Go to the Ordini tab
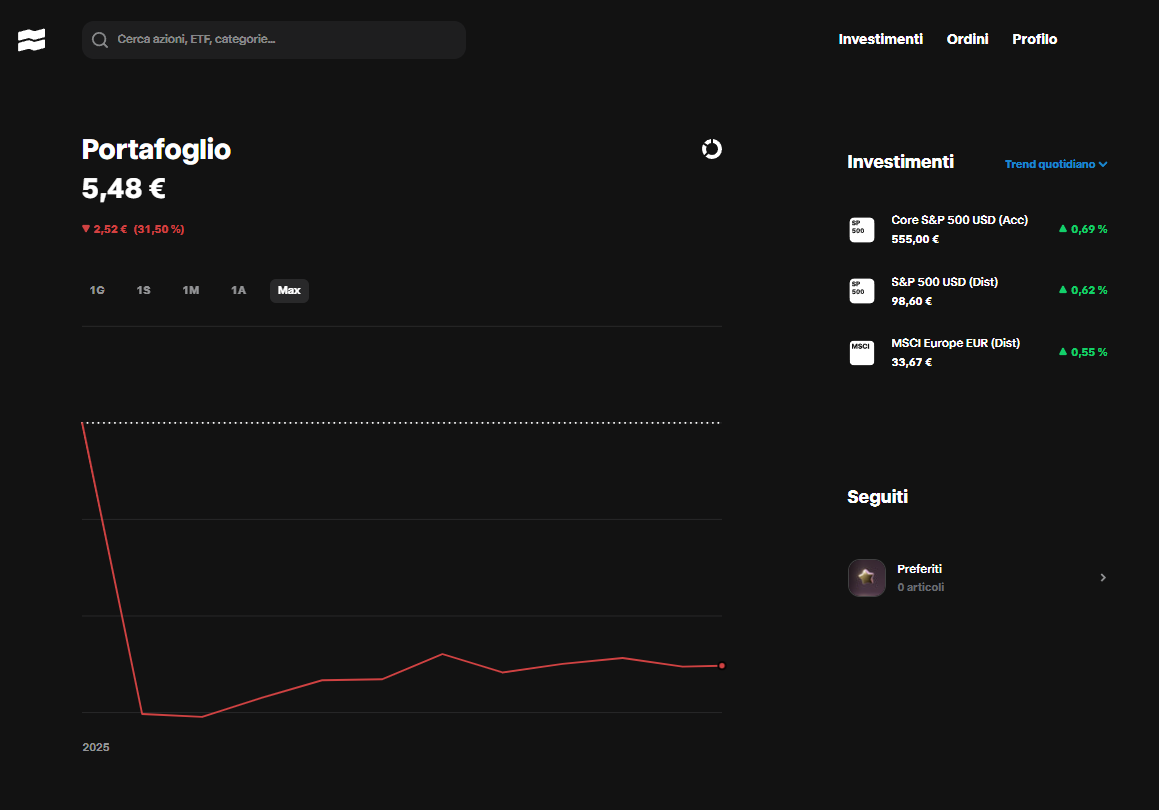This screenshot has height=810, width=1159. coord(967,39)
